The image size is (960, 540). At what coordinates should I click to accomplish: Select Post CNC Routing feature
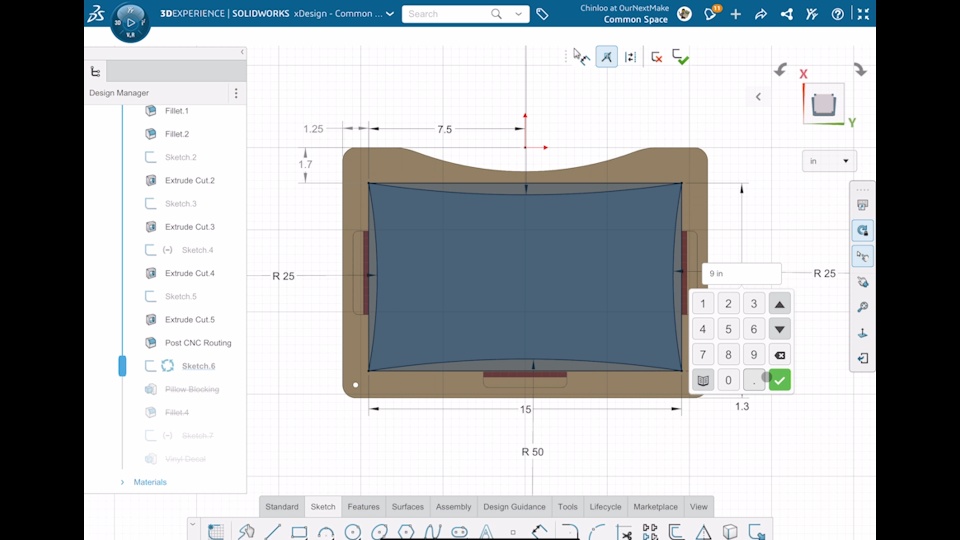(x=198, y=343)
